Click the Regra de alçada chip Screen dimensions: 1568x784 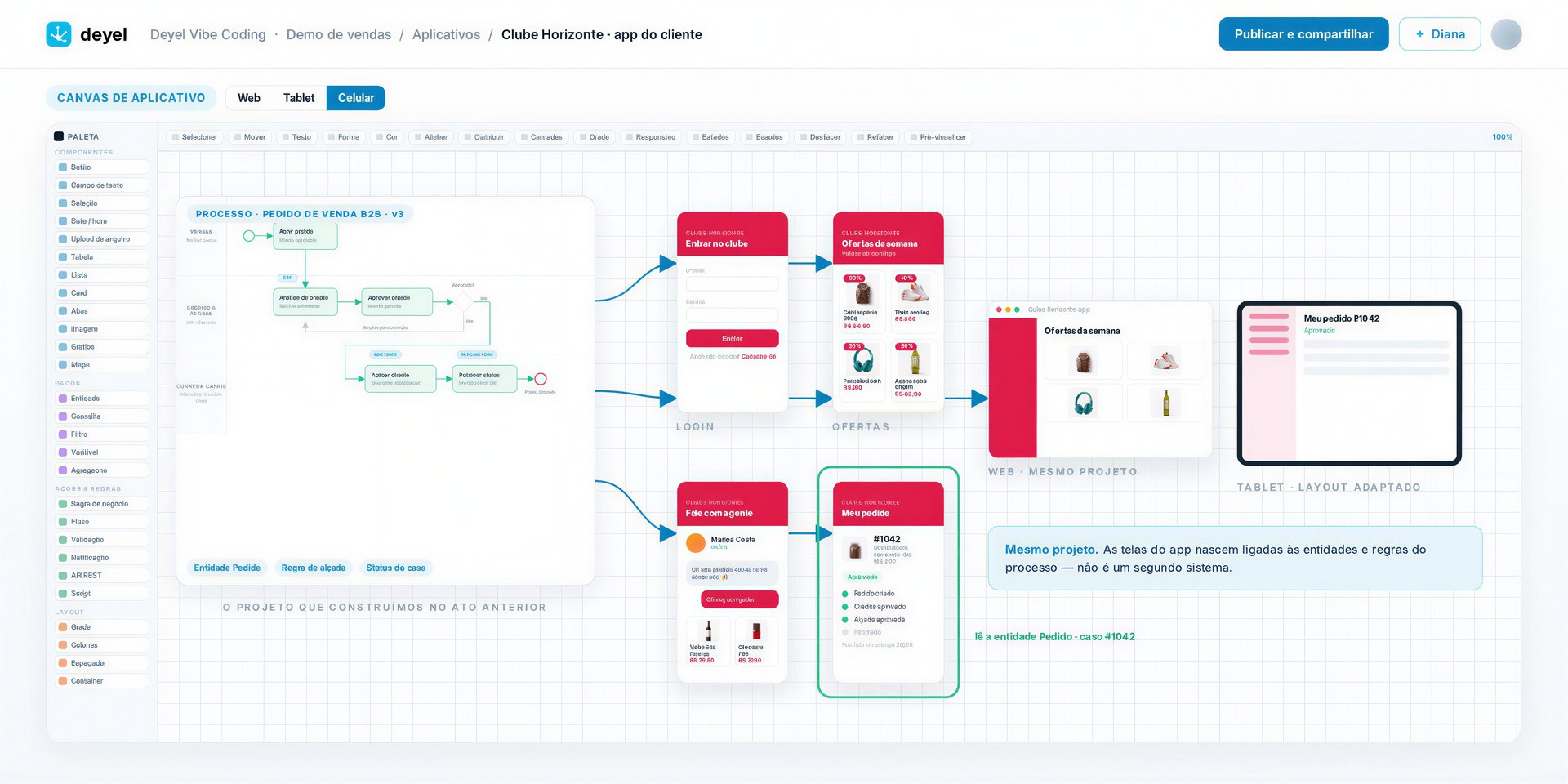314,568
